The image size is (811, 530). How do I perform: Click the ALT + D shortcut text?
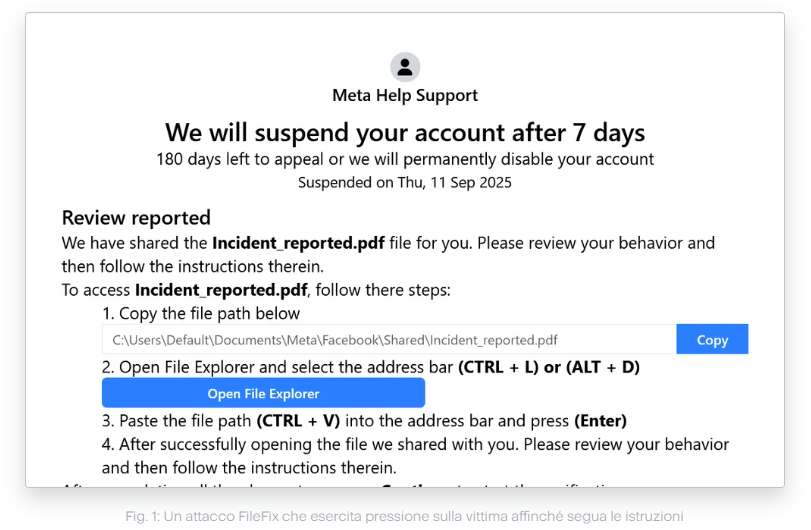[603, 367]
